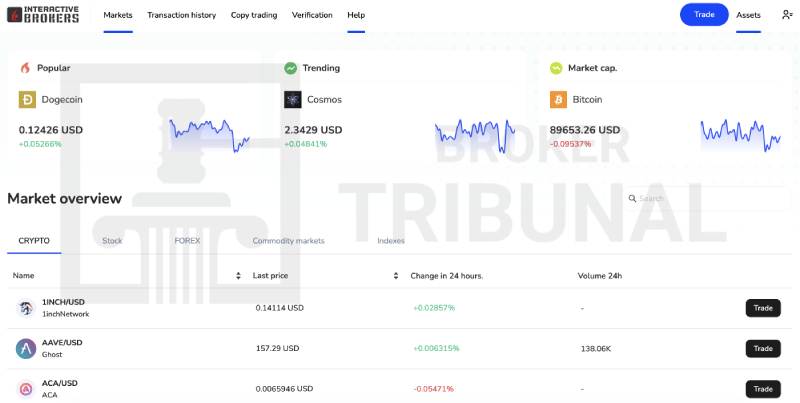
Task: Click the blue Trade button in header
Action: (704, 15)
